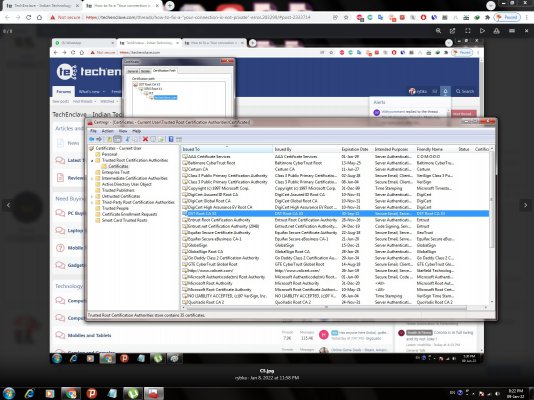Go back in Chrome
534x400 pixels.
point(7,17)
